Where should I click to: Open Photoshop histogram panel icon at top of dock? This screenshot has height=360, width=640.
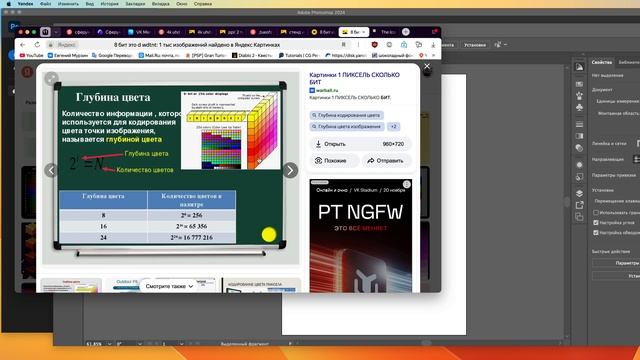point(579,67)
